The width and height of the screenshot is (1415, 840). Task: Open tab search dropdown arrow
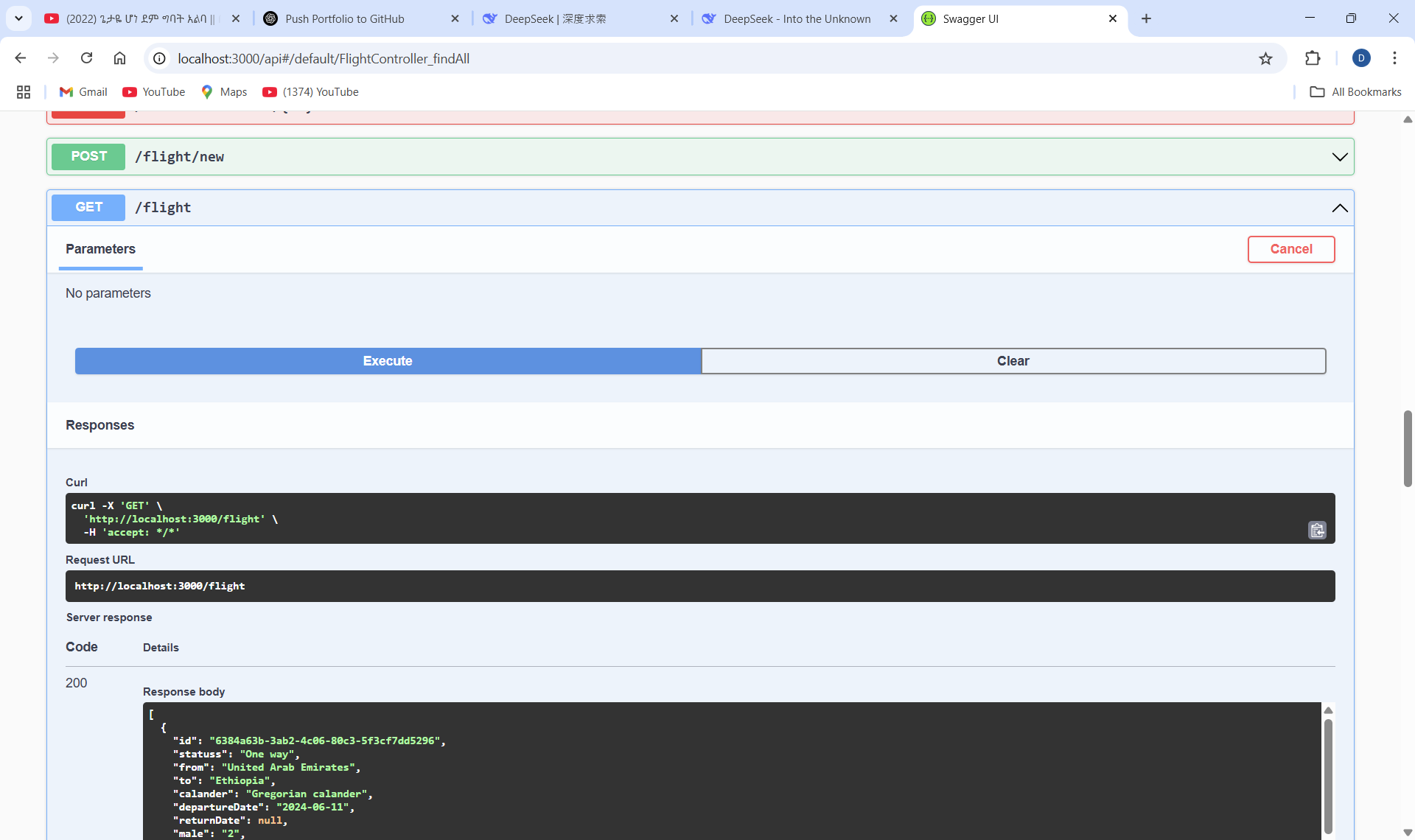coord(18,18)
